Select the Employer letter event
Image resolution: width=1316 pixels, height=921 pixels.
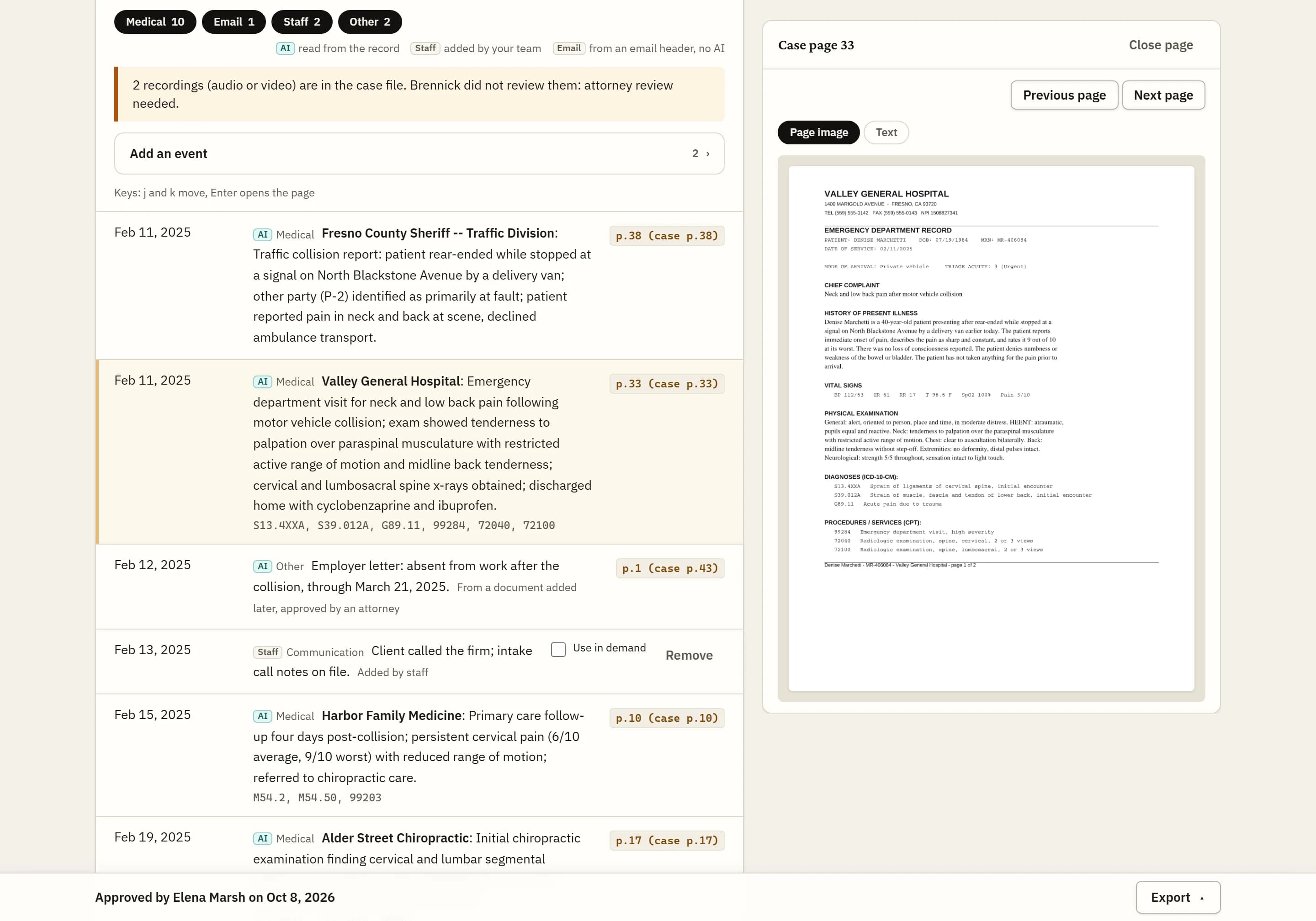coord(419,586)
